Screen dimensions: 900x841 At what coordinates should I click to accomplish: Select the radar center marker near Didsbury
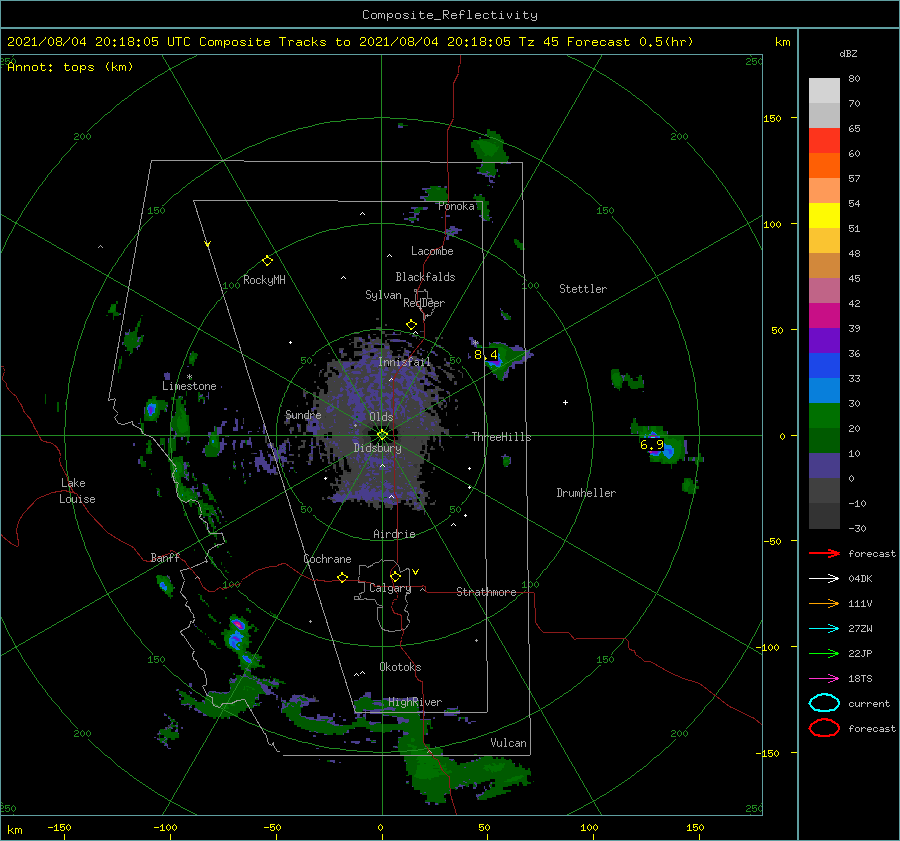(382, 435)
